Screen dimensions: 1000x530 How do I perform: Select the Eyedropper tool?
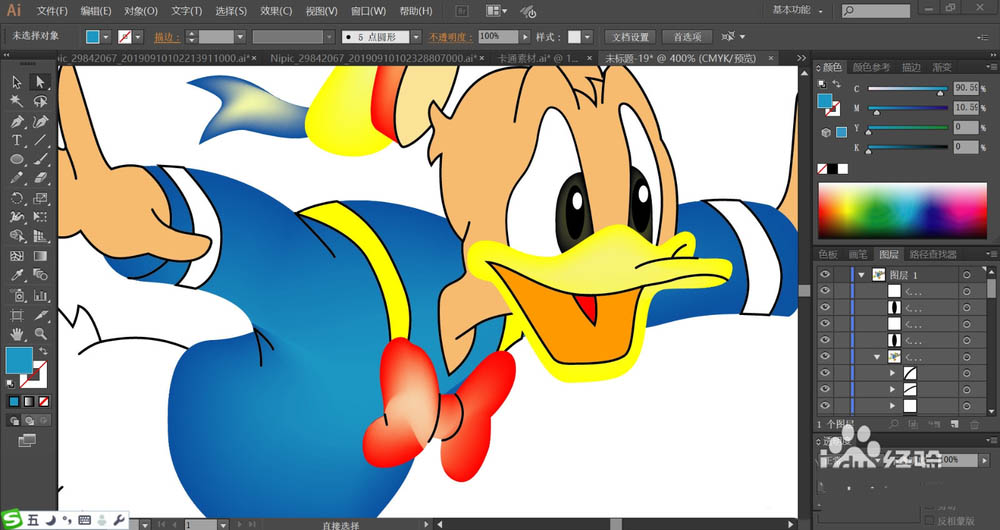[x=17, y=276]
